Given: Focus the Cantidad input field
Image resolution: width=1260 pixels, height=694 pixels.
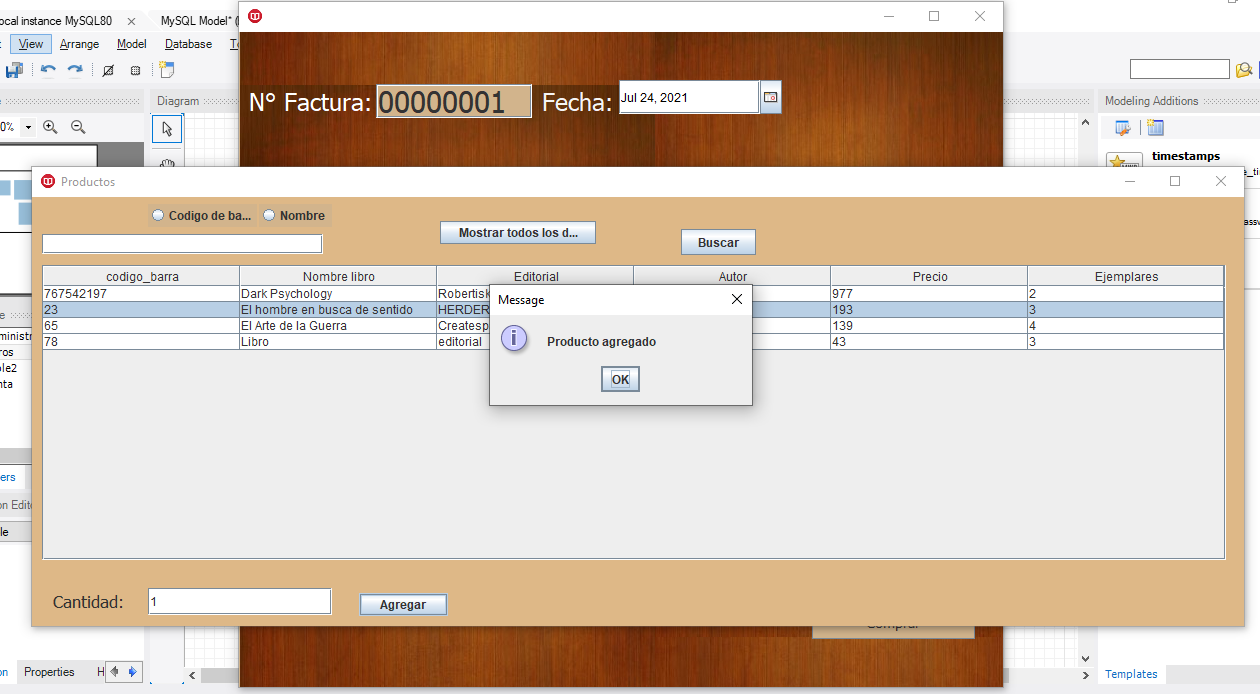Looking at the screenshot, I should (x=239, y=601).
